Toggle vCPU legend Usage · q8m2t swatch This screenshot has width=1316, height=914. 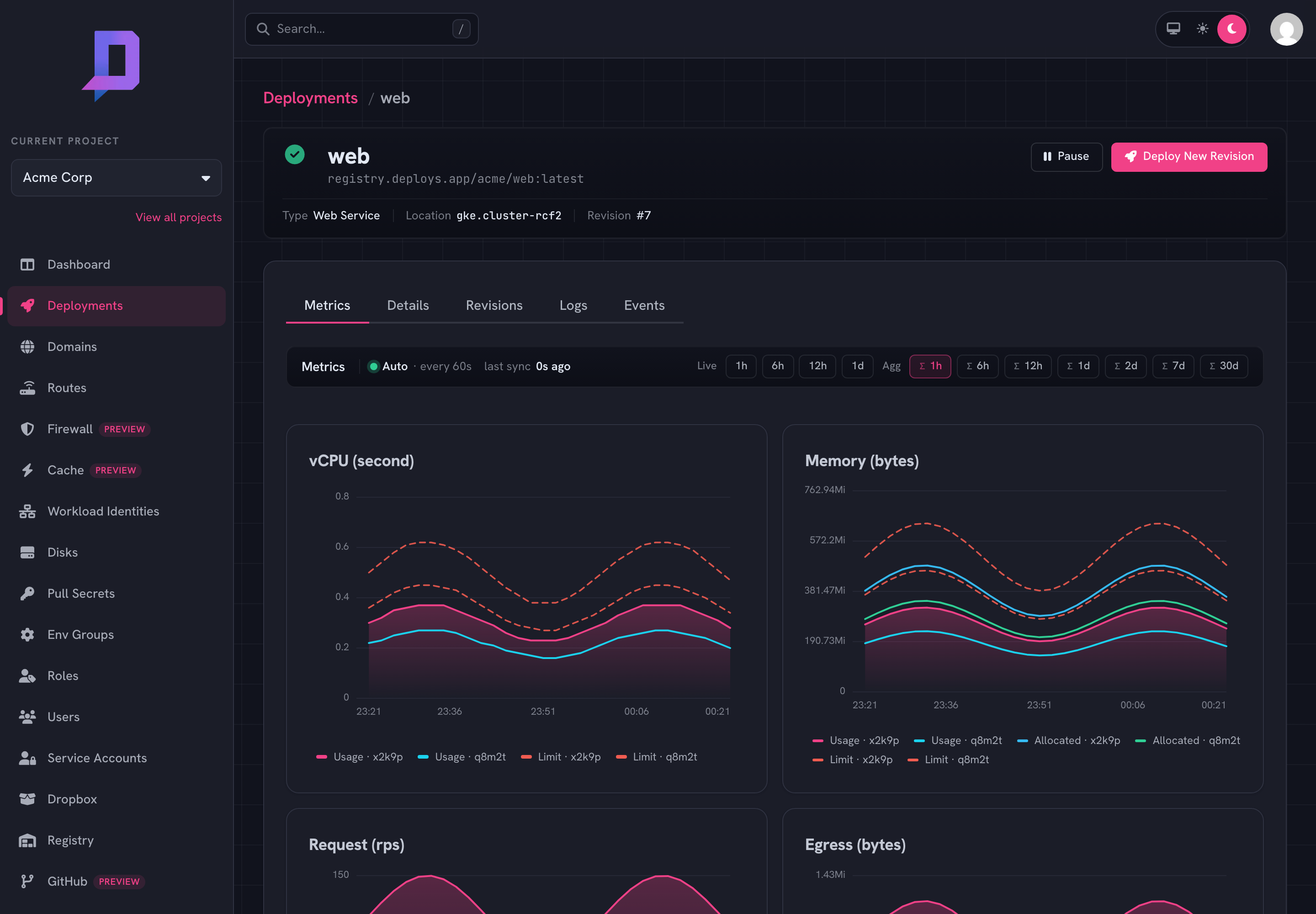point(423,757)
